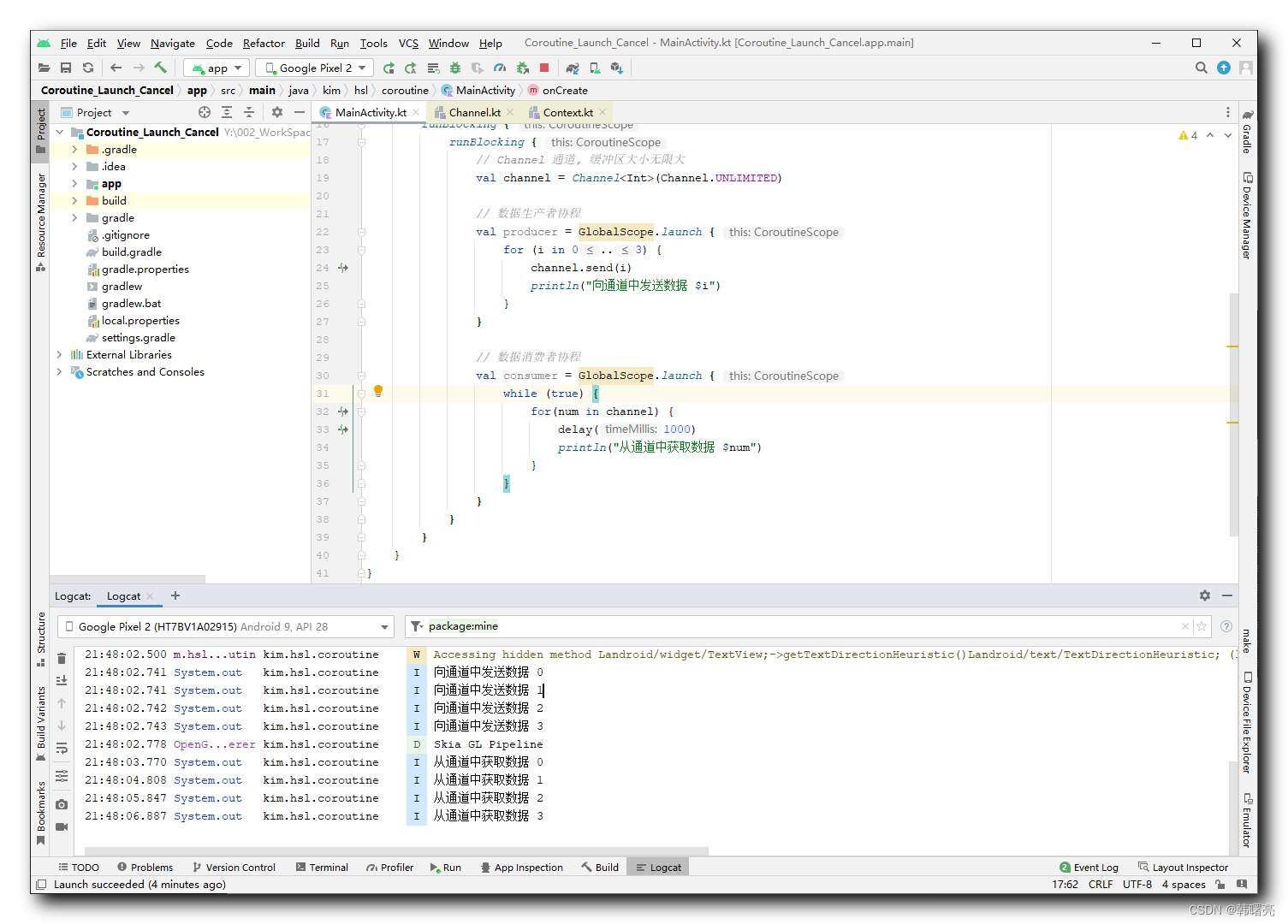Click the Apply Changes and Restart Activity icon
Viewport: 1288px width, 924px height.
pyautogui.click(x=411, y=68)
